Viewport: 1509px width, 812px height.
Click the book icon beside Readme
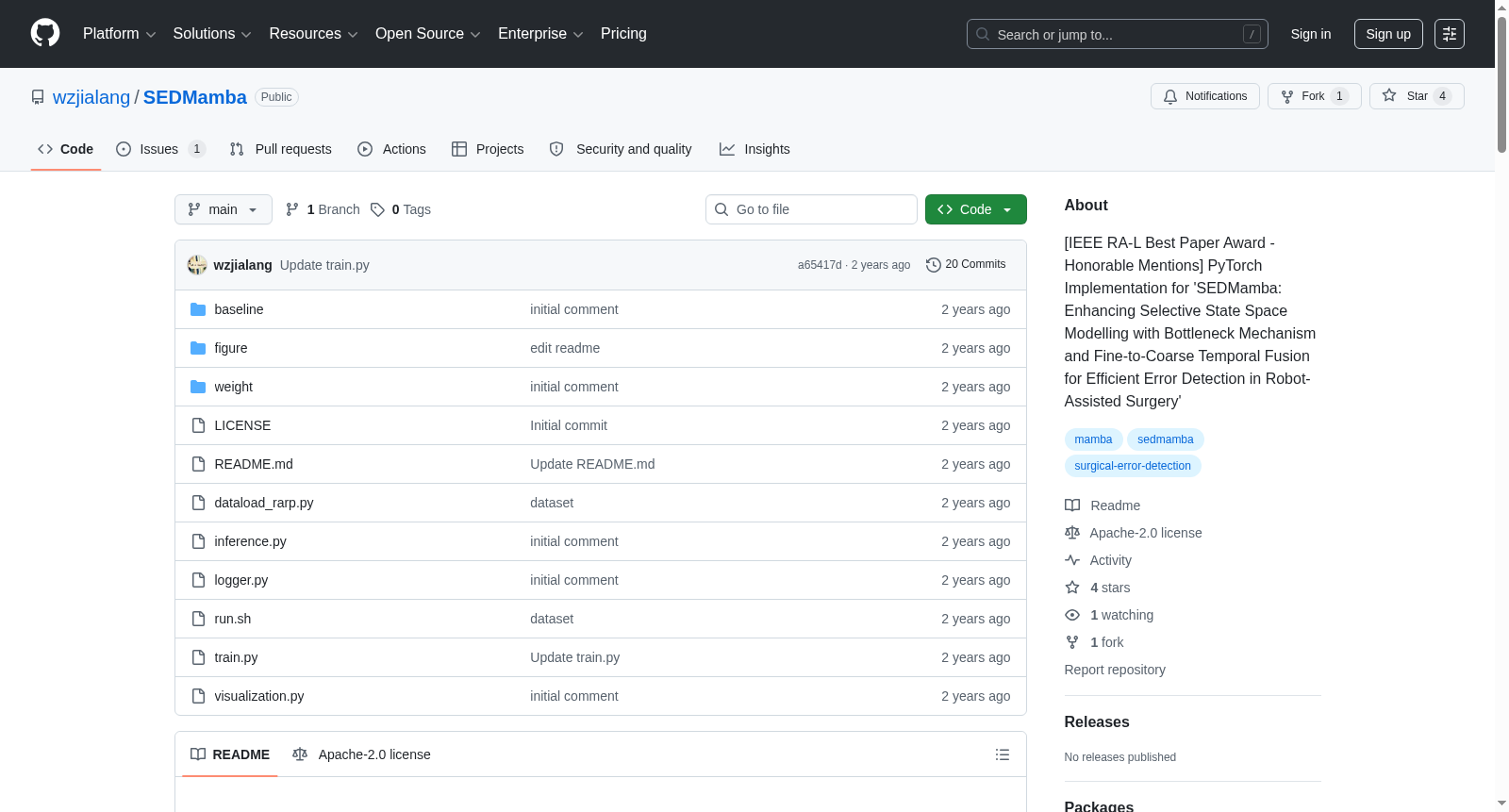[x=1072, y=505]
